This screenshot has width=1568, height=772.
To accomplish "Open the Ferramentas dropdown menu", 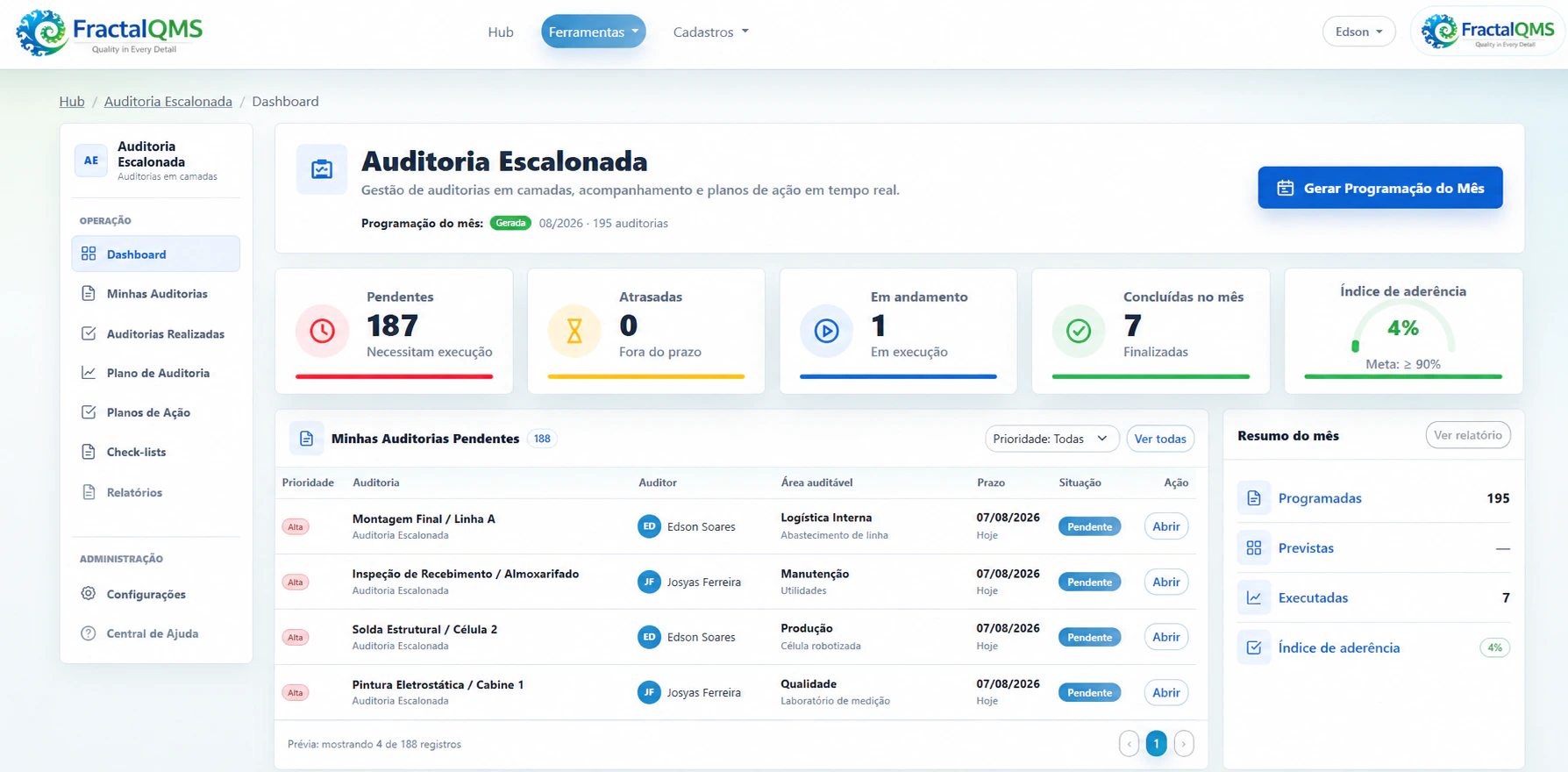I will tap(594, 32).
